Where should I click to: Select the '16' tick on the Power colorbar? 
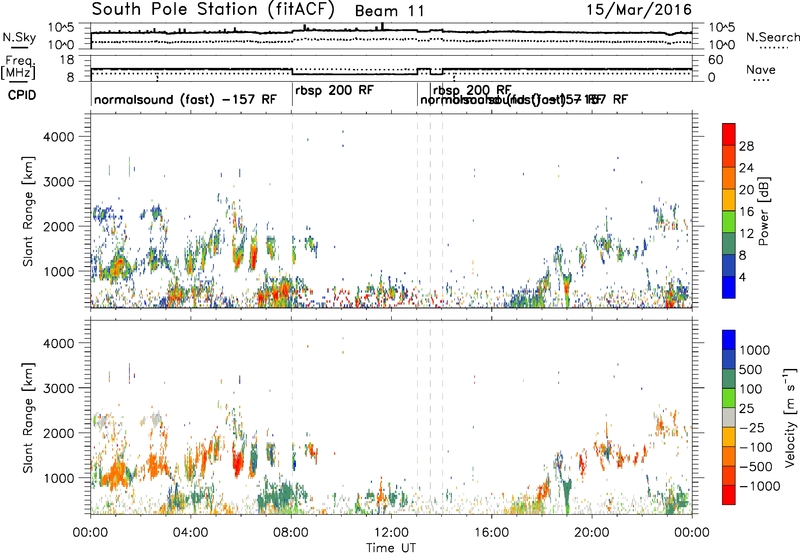pyautogui.click(x=746, y=212)
